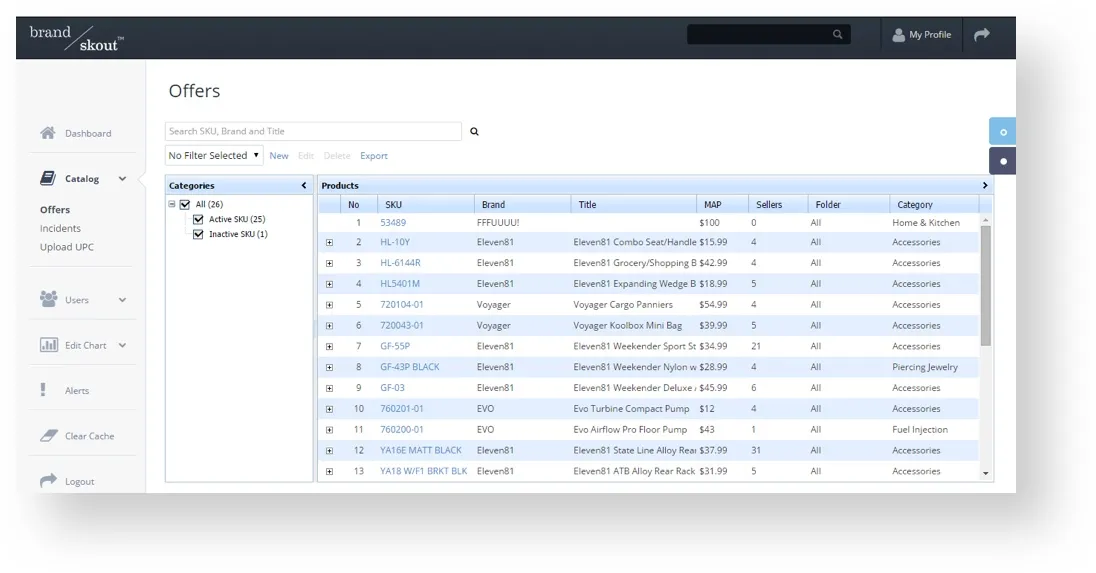Click the Export link
Image resolution: width=1096 pixels, height=573 pixels.
click(x=374, y=156)
